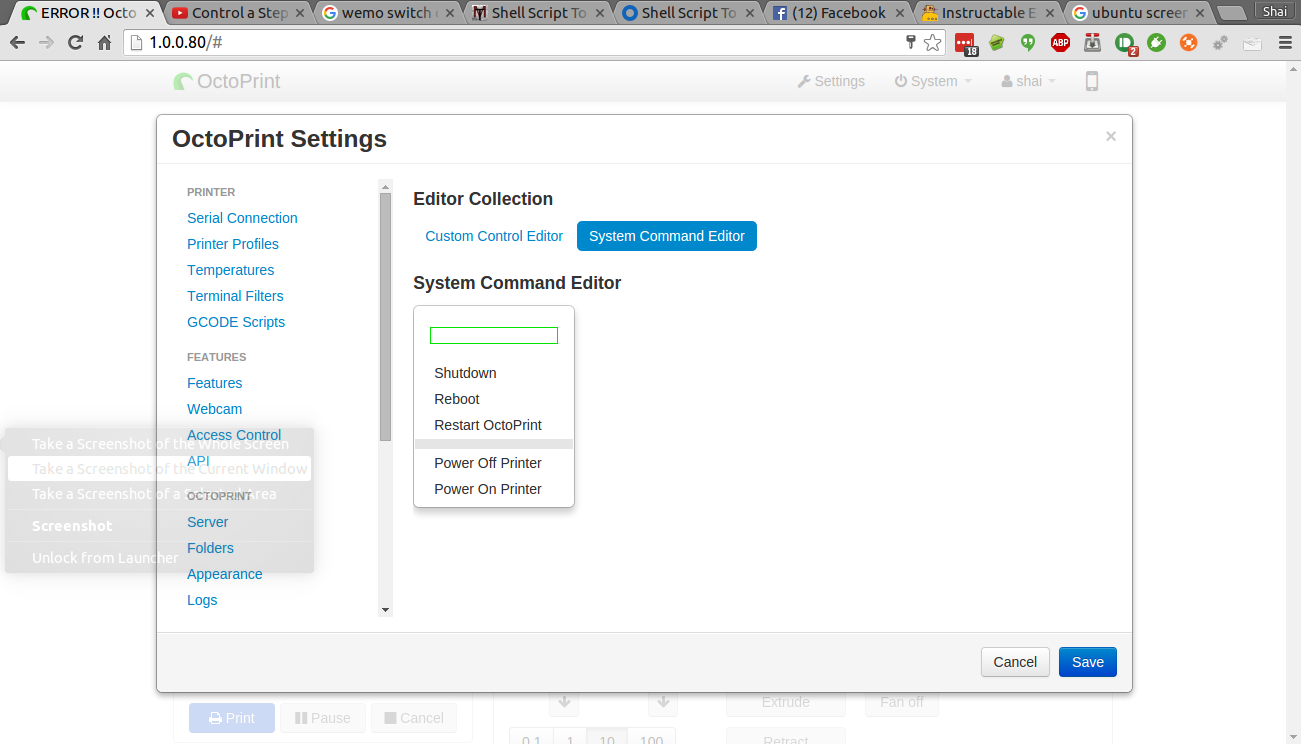Open Features settings

[x=214, y=383]
